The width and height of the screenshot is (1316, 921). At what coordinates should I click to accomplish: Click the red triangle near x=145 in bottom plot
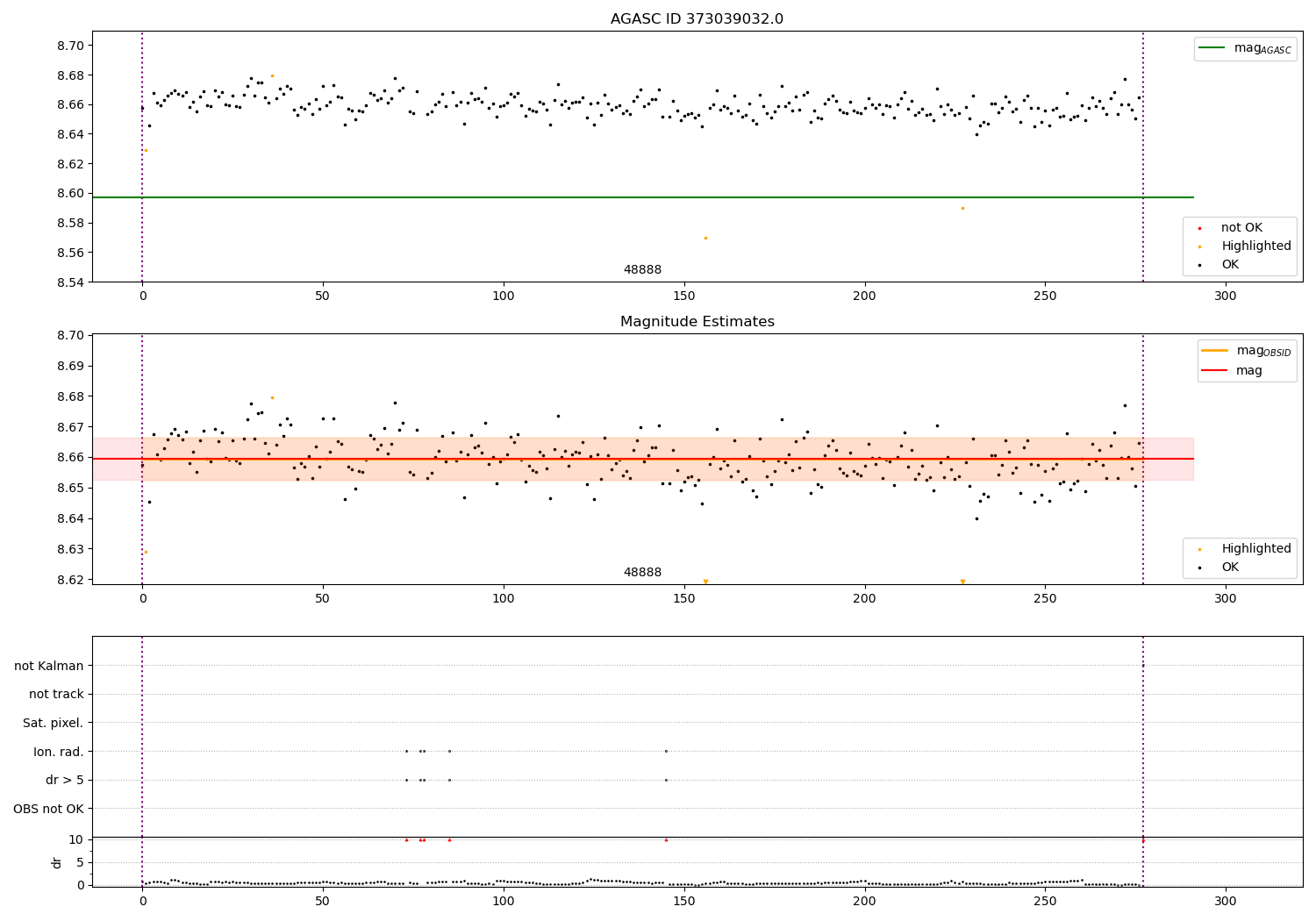666,839
